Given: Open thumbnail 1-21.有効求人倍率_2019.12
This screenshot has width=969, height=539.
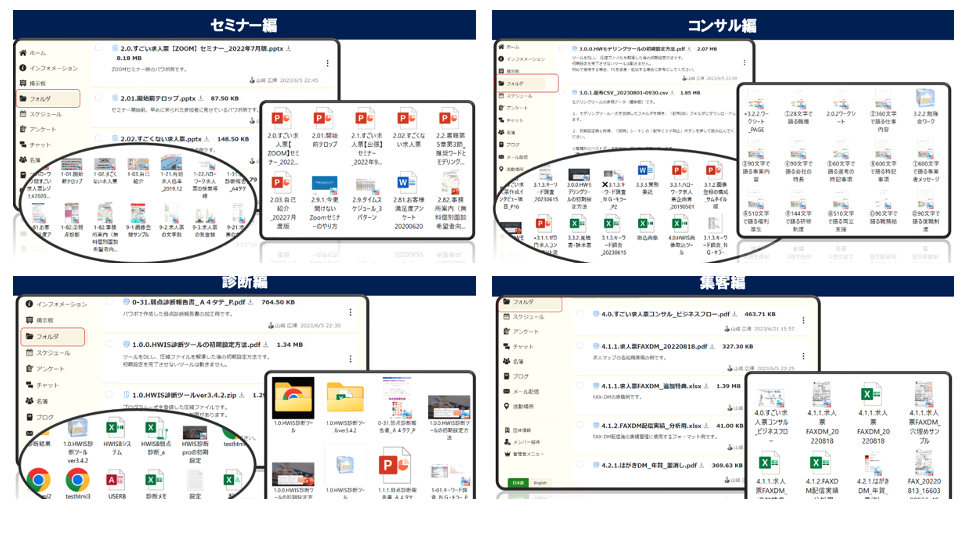Looking at the screenshot, I should 171,163.
